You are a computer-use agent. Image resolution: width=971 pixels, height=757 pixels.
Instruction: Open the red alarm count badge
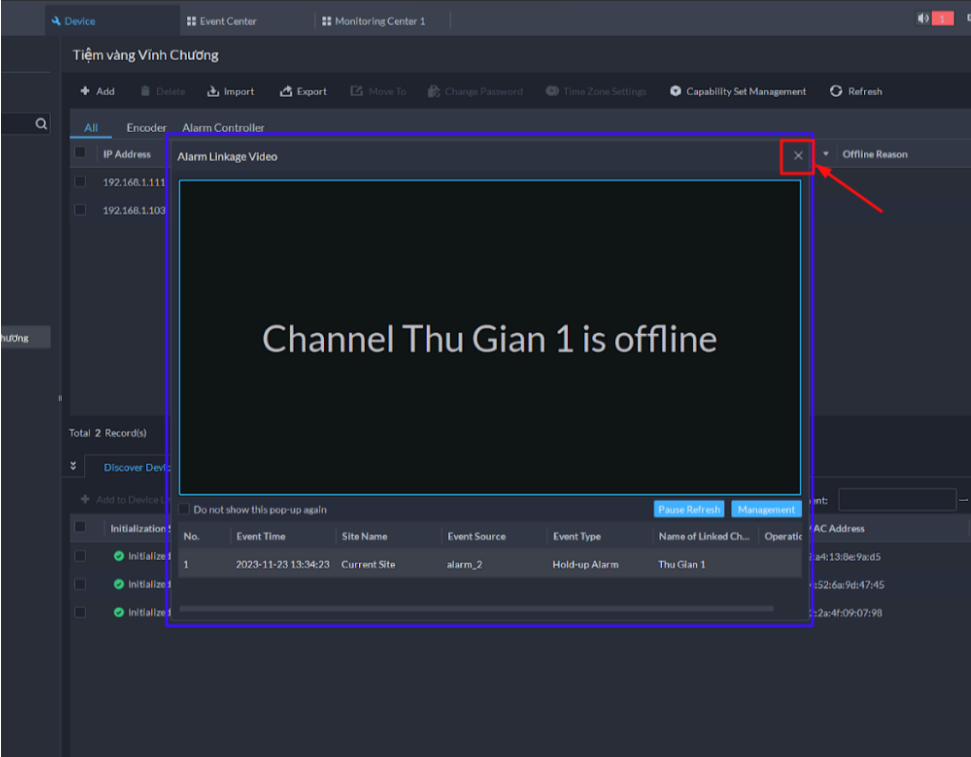point(943,19)
